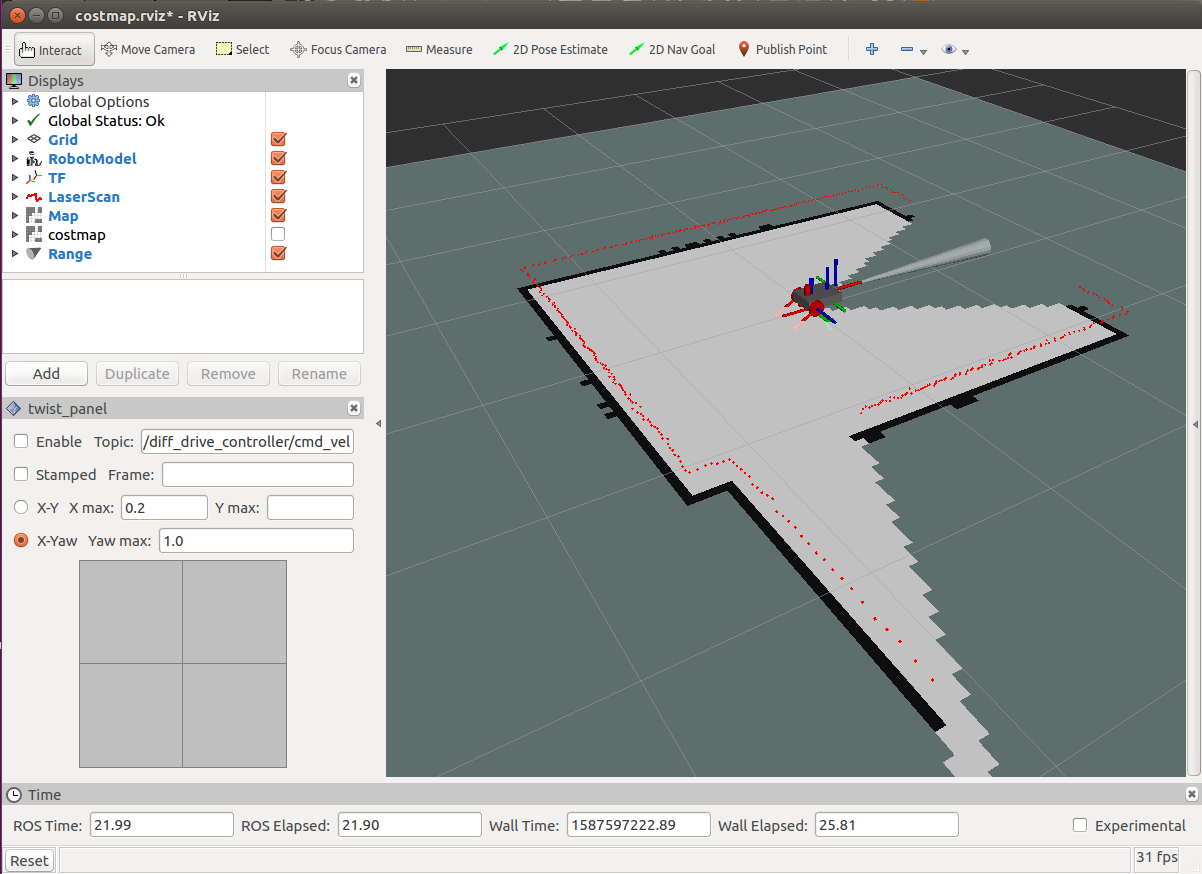Hide the Map display via checkbox
The height and width of the screenshot is (874, 1202).
[279, 215]
